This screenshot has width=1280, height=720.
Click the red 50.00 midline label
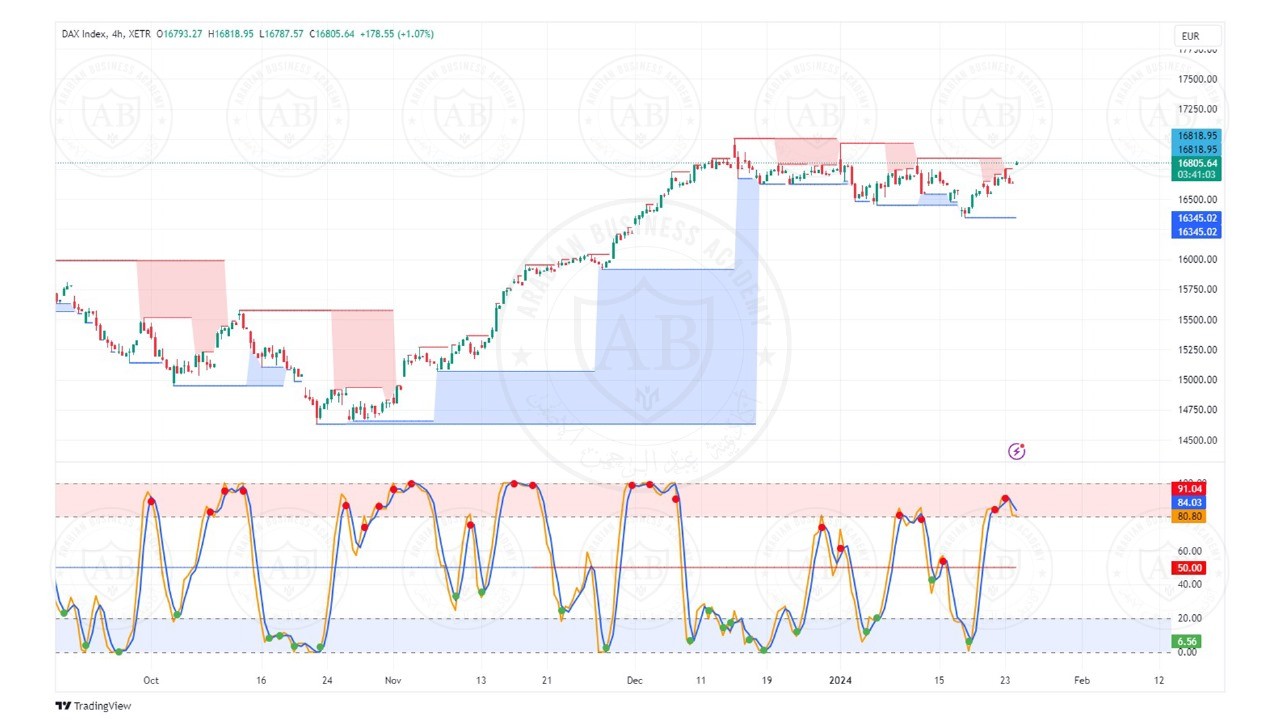tap(1189, 568)
